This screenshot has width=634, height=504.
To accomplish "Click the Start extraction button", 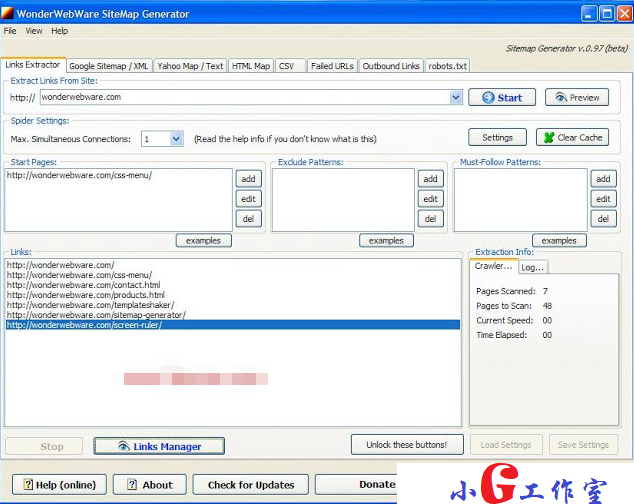I will pyautogui.click(x=502, y=97).
